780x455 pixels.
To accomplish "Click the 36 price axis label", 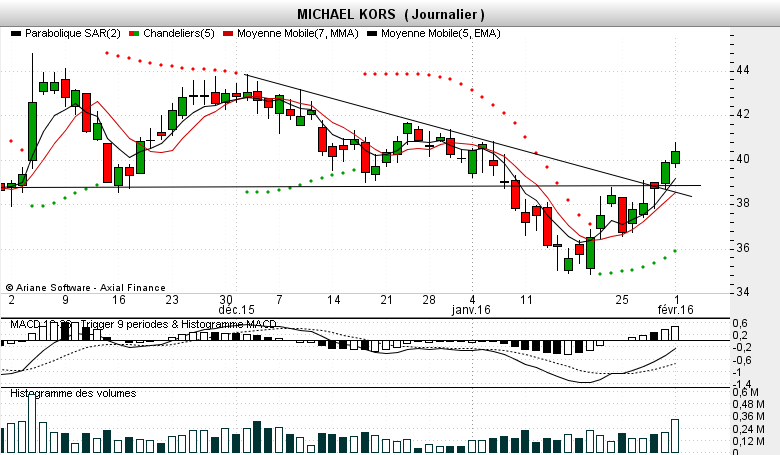I will 743,248.
